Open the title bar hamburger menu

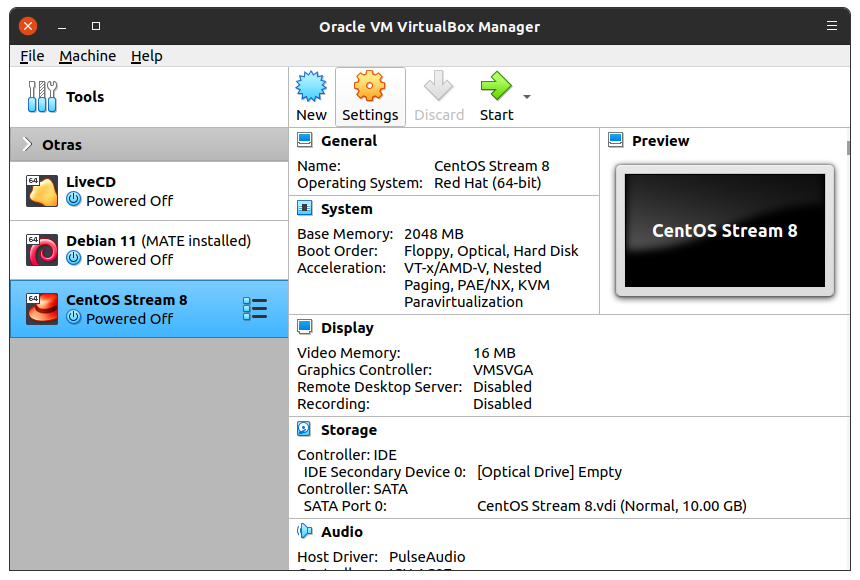point(832,26)
